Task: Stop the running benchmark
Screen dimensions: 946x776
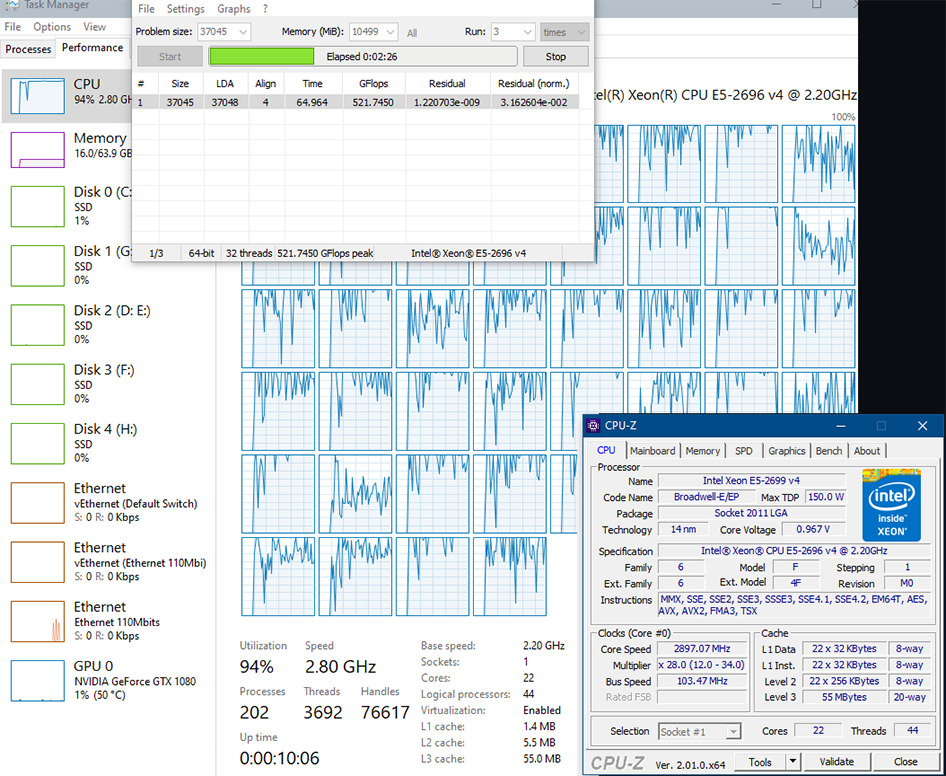Action: (556, 56)
